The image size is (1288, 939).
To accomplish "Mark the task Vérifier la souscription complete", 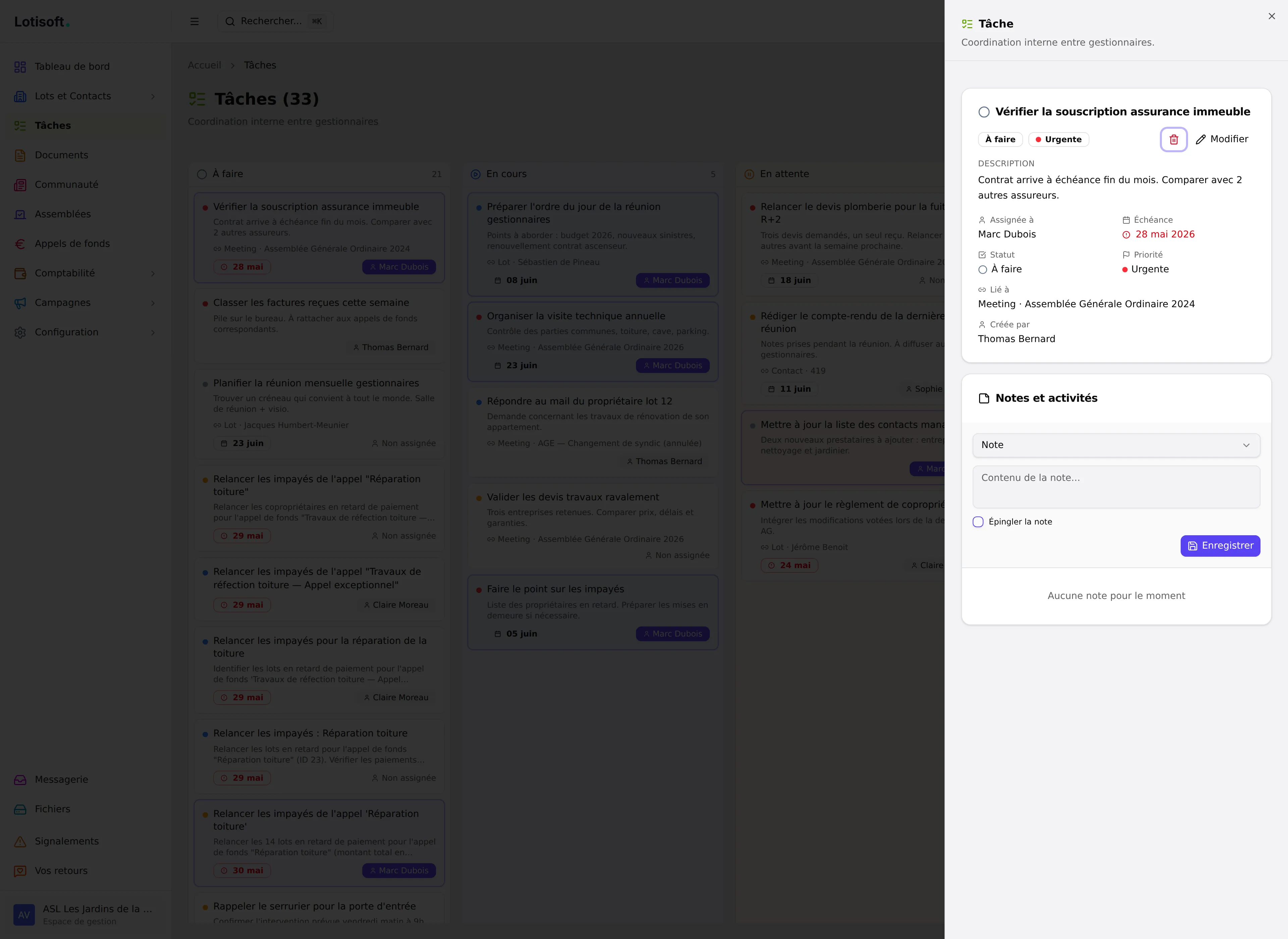I will 984,112.
